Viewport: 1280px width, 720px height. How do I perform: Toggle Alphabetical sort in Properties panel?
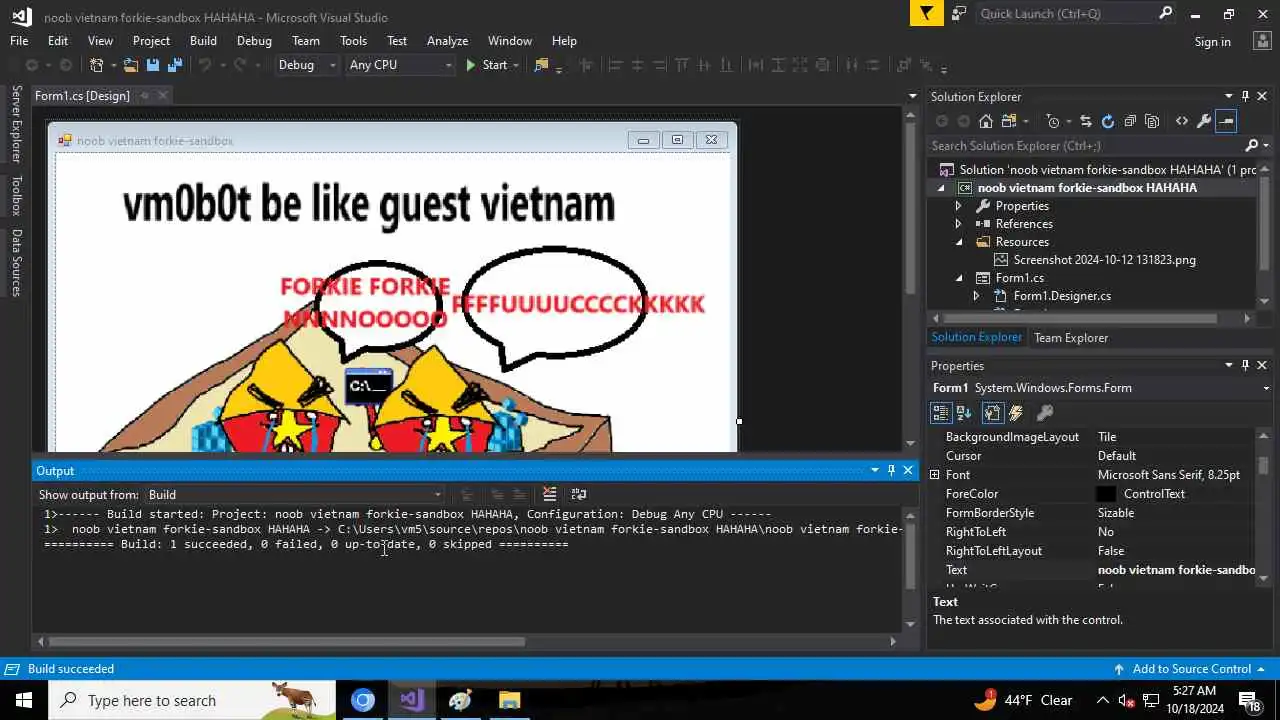point(964,412)
